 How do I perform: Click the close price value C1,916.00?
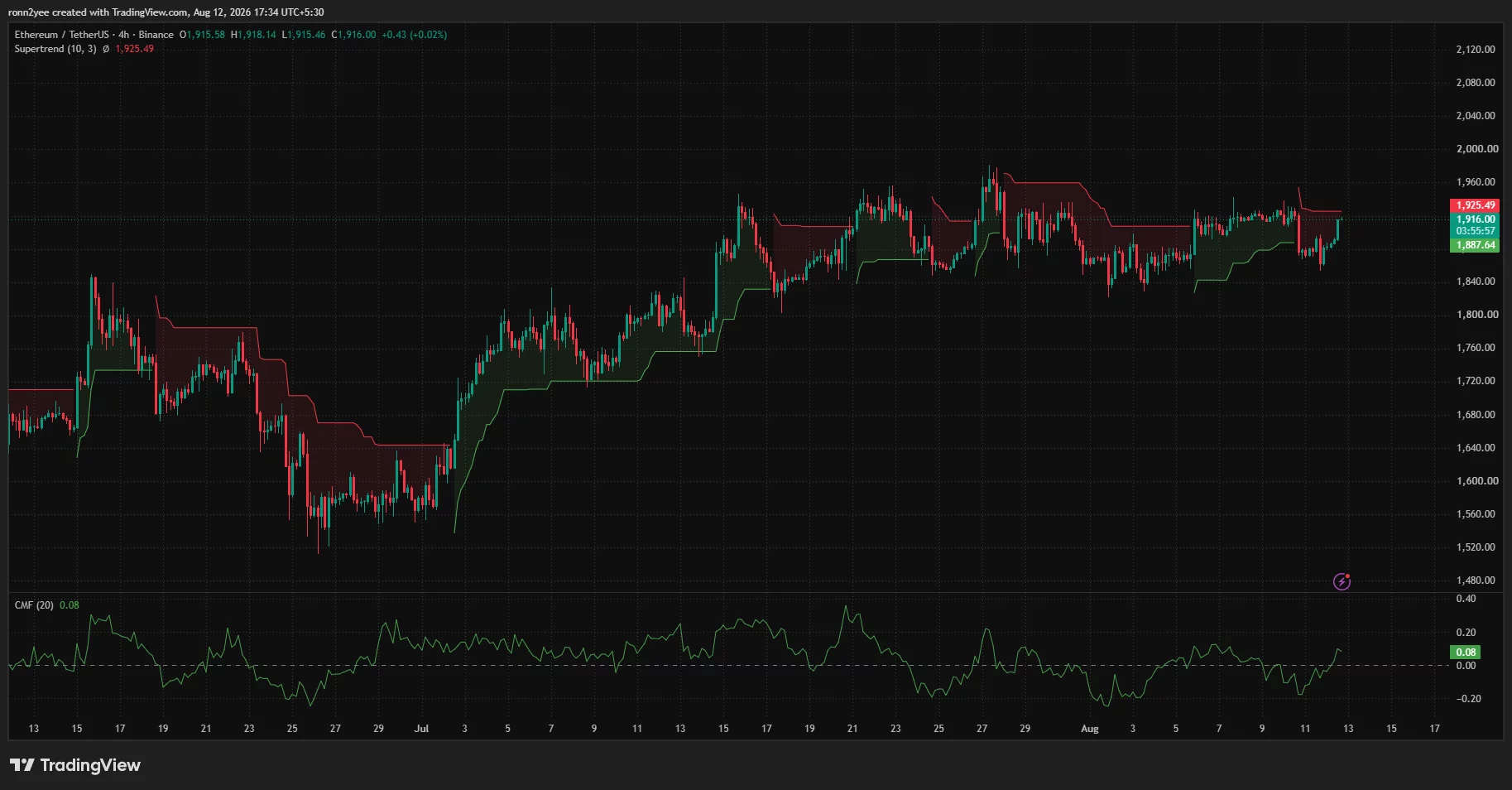click(x=353, y=35)
